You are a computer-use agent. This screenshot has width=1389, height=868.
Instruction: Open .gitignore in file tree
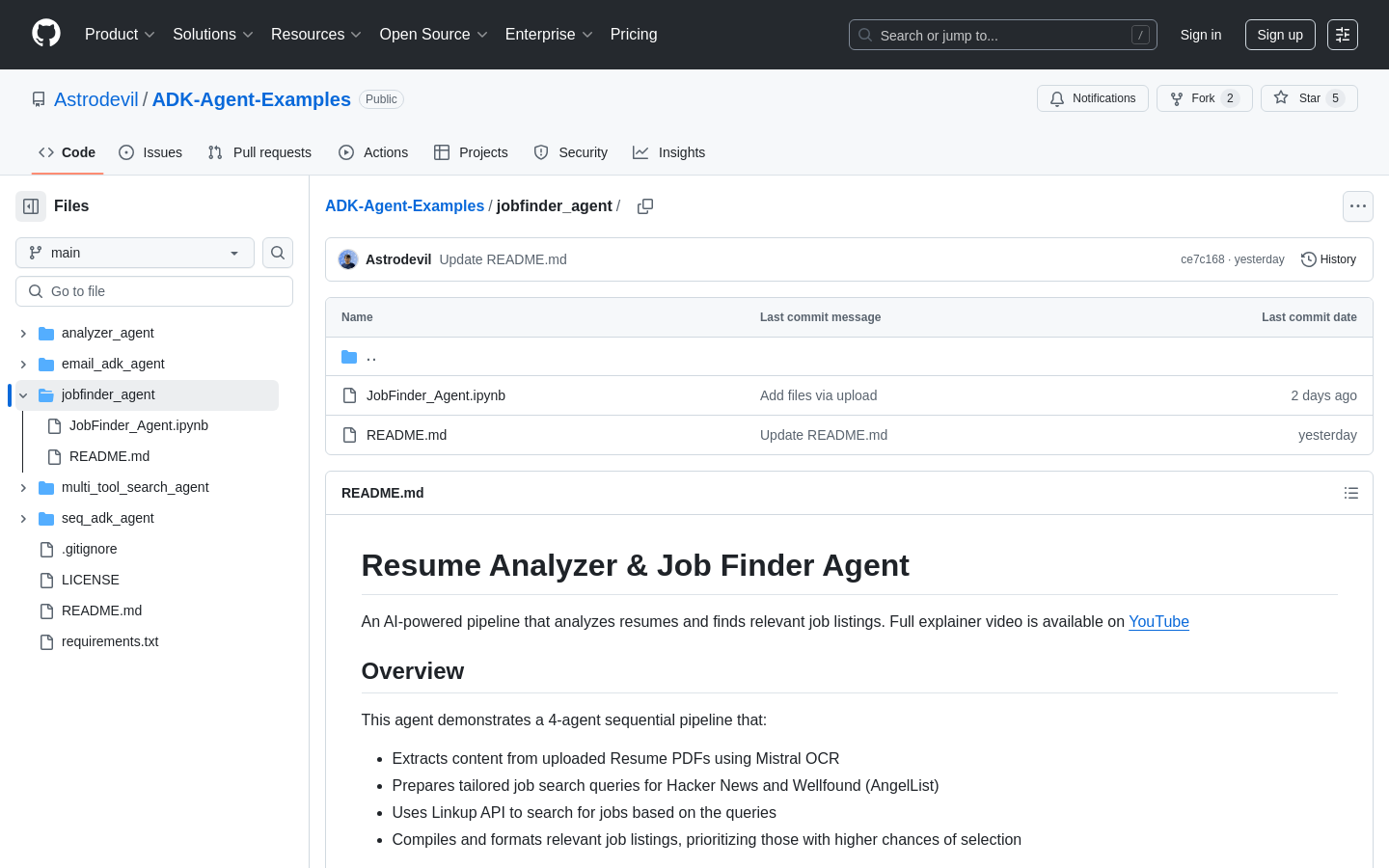coord(90,549)
